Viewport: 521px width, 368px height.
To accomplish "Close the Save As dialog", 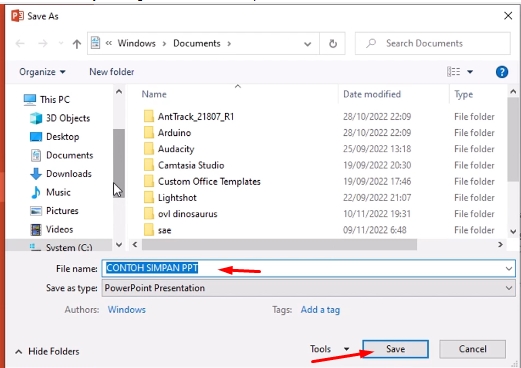I will (x=508, y=16).
